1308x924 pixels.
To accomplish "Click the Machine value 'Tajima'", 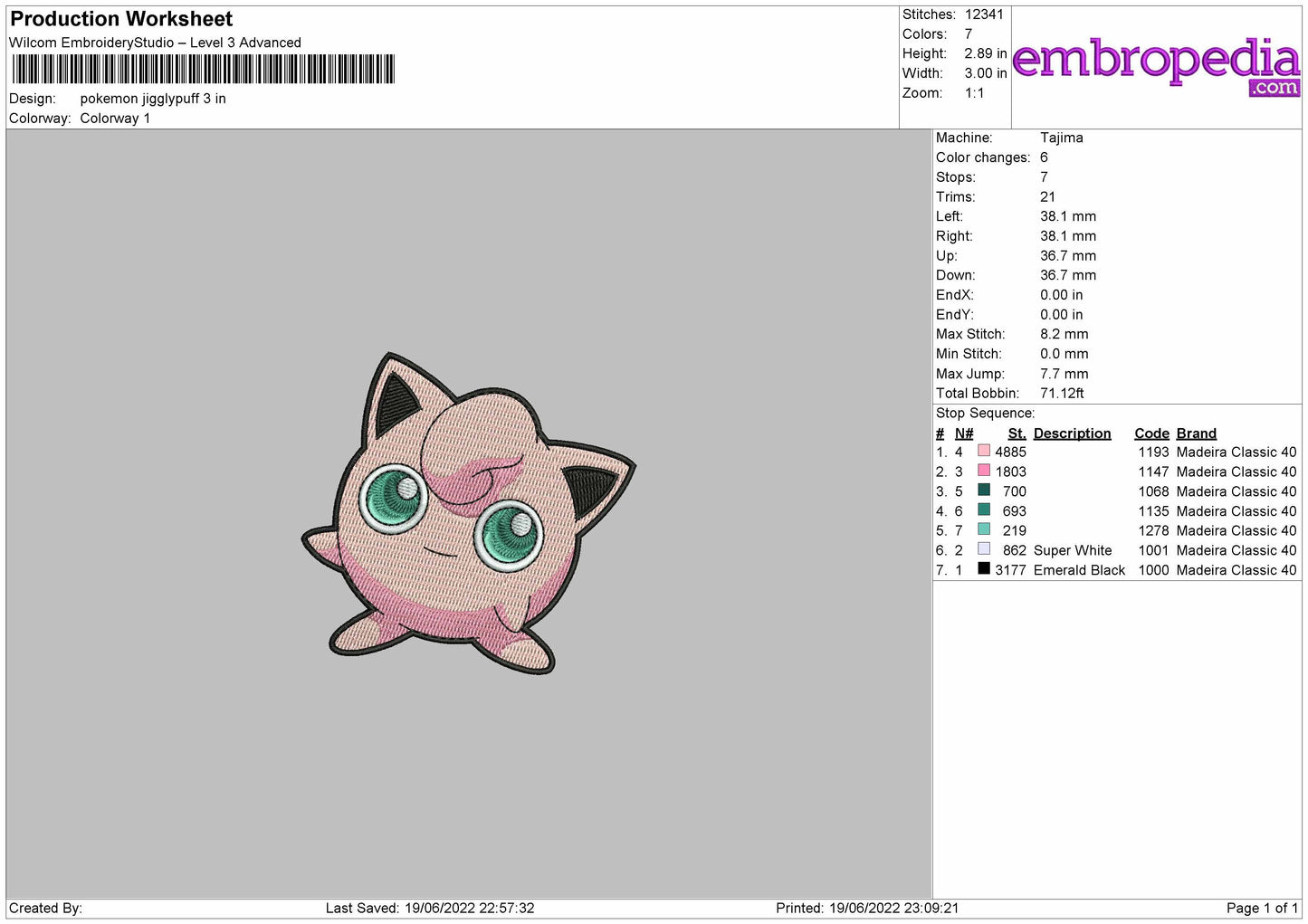I will (1062, 138).
